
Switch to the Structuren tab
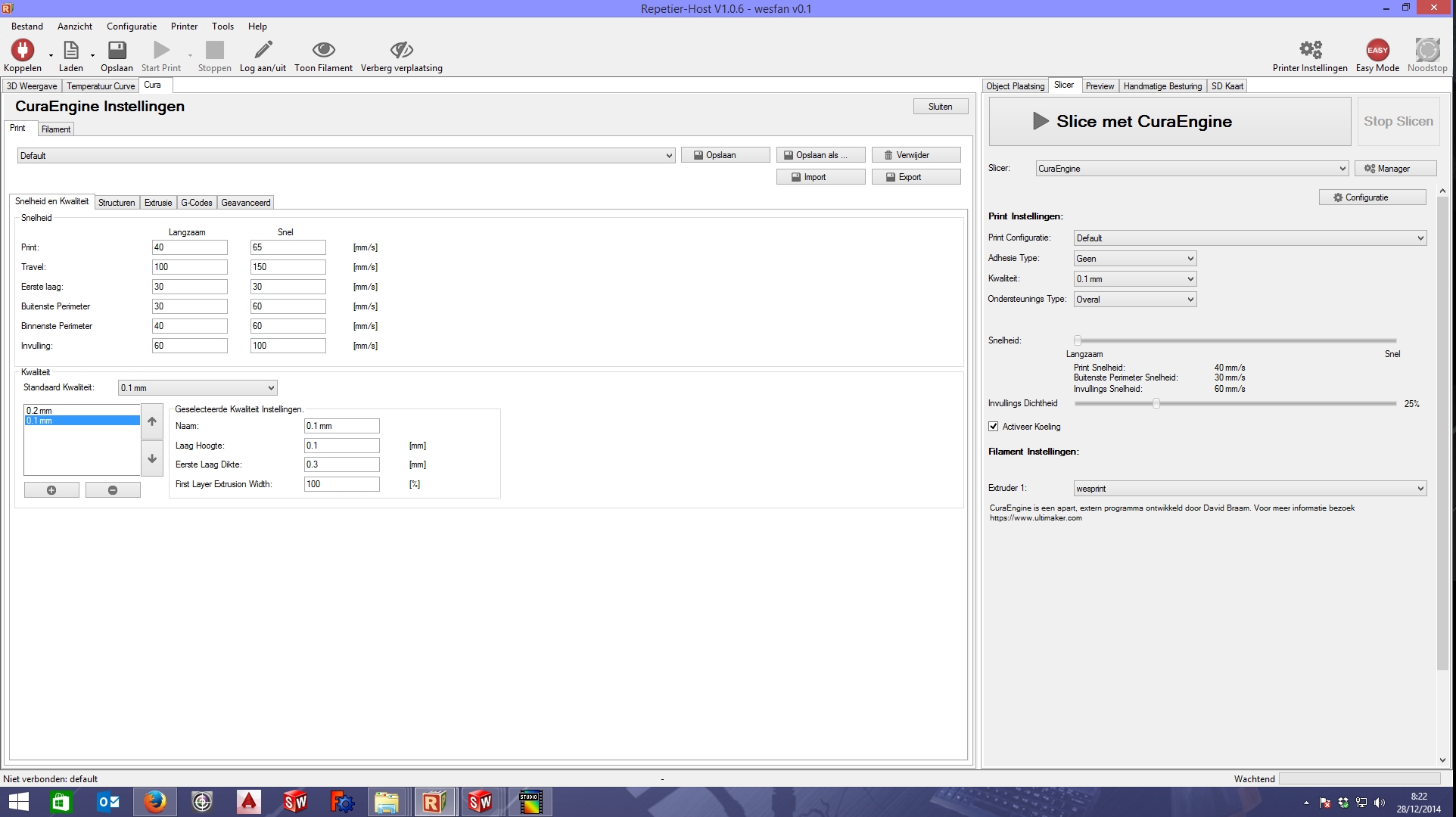point(117,203)
